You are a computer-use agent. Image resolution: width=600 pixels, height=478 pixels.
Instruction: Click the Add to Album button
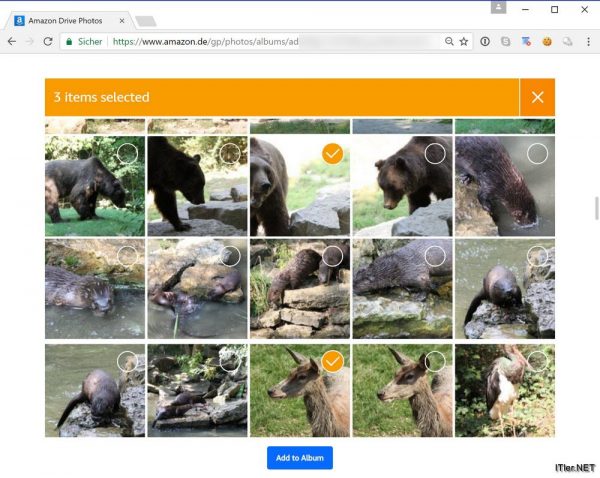click(299, 458)
